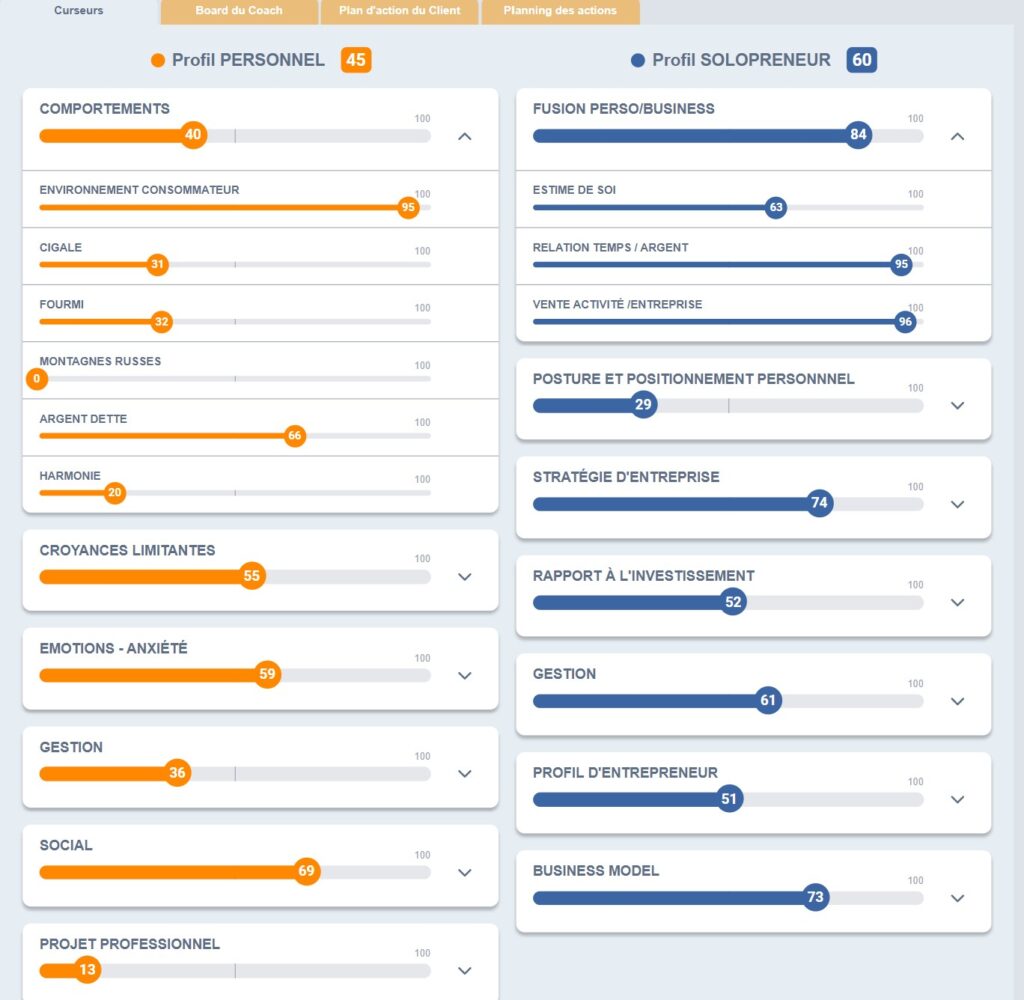Expand the SOCIAL section chevron
This screenshot has width=1024, height=1000.
pos(464,872)
